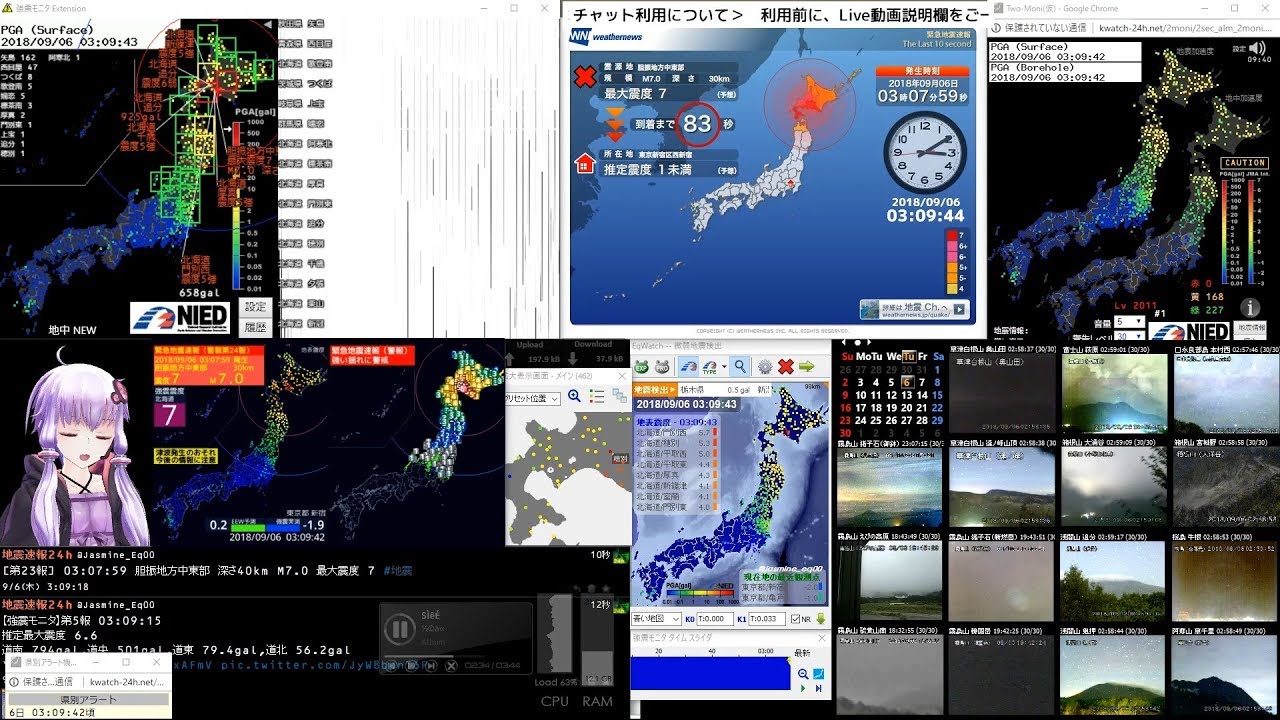Open EqWatch magnifier search tool
The width and height of the screenshot is (1280, 720).
coord(739,367)
